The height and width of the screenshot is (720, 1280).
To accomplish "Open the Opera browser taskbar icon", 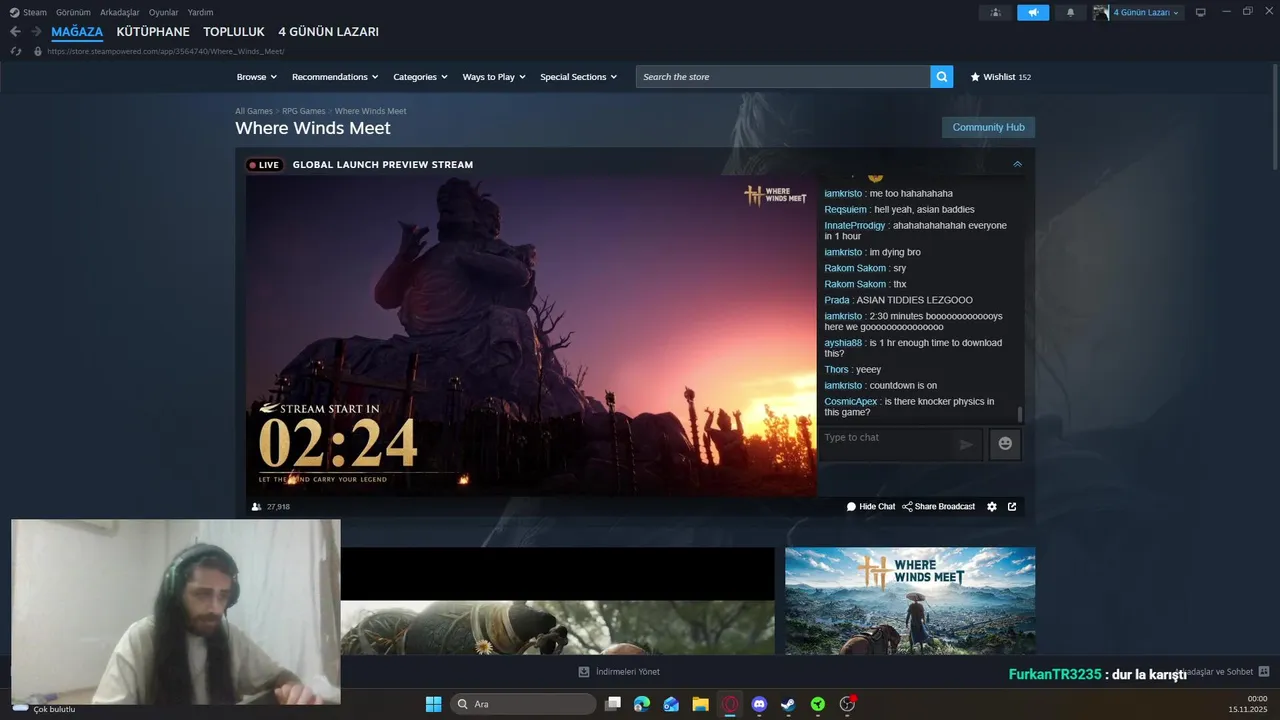I will (x=730, y=704).
